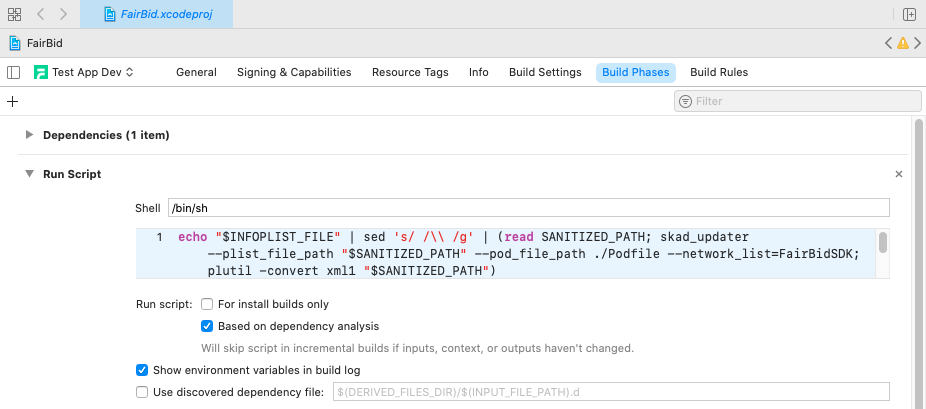Go back with the left chevron
This screenshot has width=926, height=409.
click(x=40, y=14)
